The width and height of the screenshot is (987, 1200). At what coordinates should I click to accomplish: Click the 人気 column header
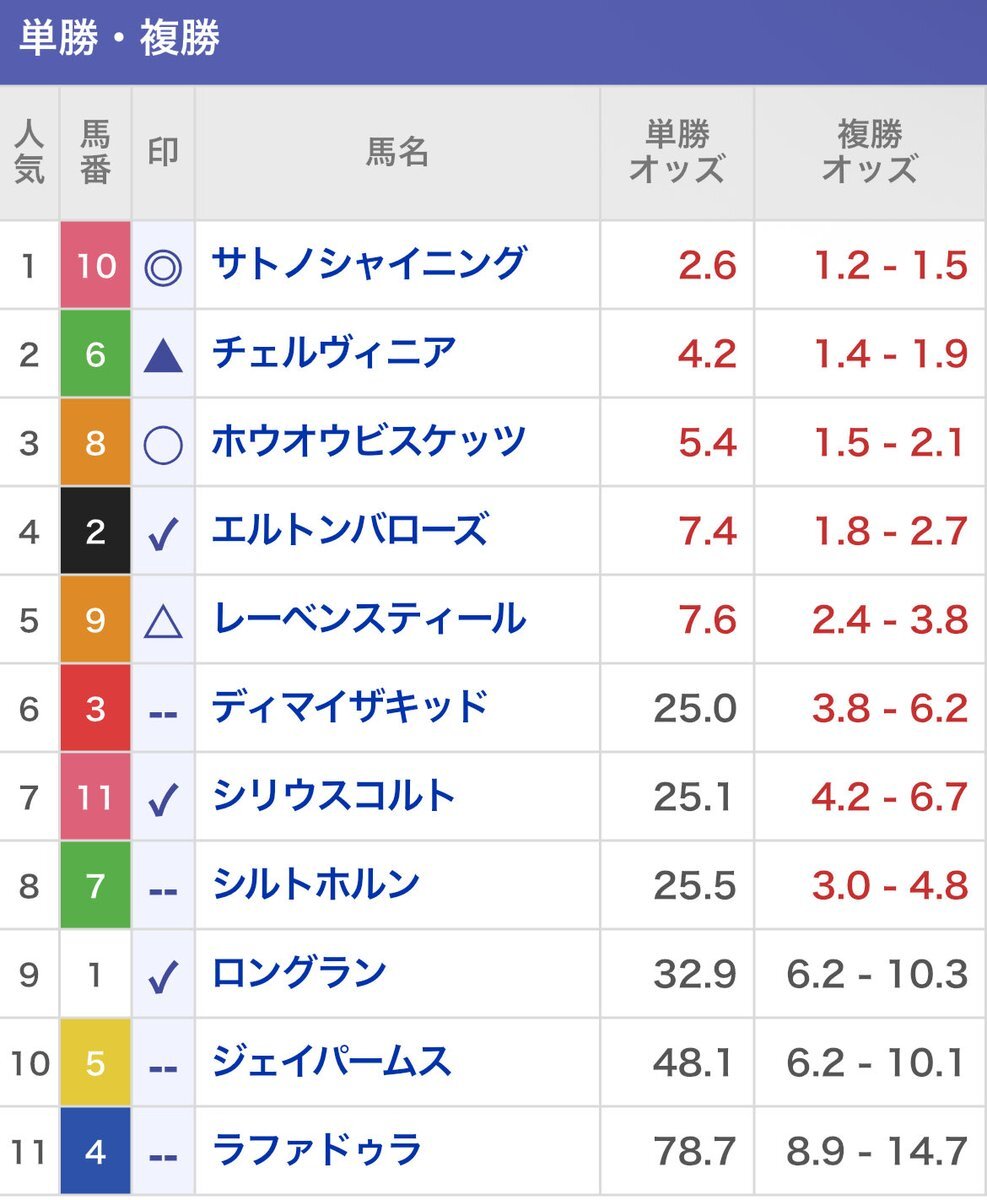29,152
